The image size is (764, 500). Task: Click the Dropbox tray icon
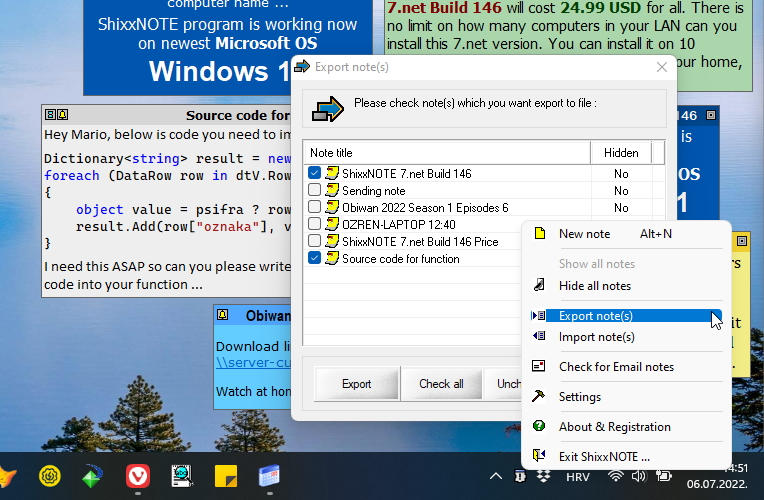tap(543, 476)
